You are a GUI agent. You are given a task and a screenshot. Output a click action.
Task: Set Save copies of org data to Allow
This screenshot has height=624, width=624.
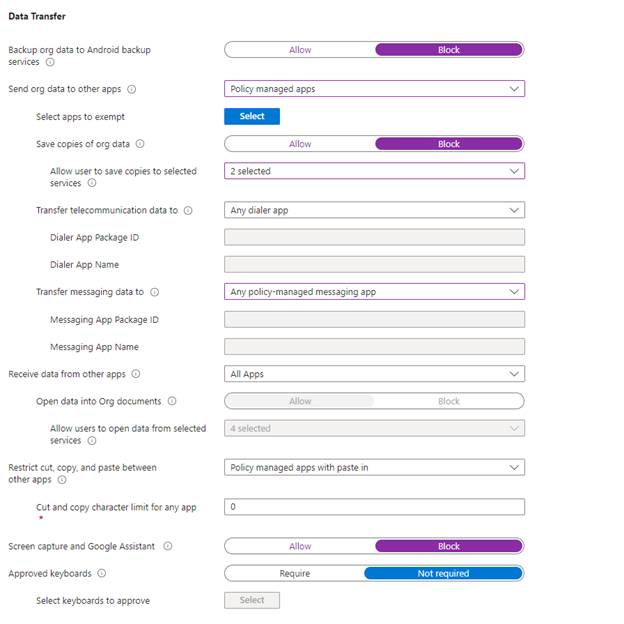coord(300,144)
